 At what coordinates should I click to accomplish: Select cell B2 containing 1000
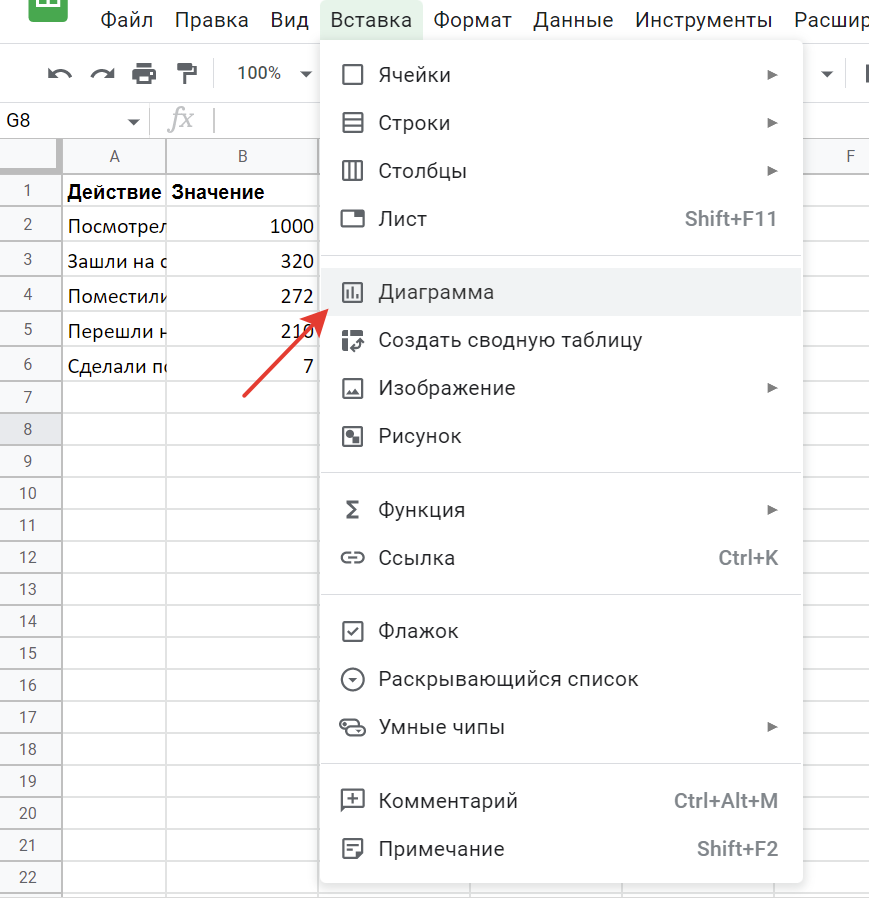242,226
